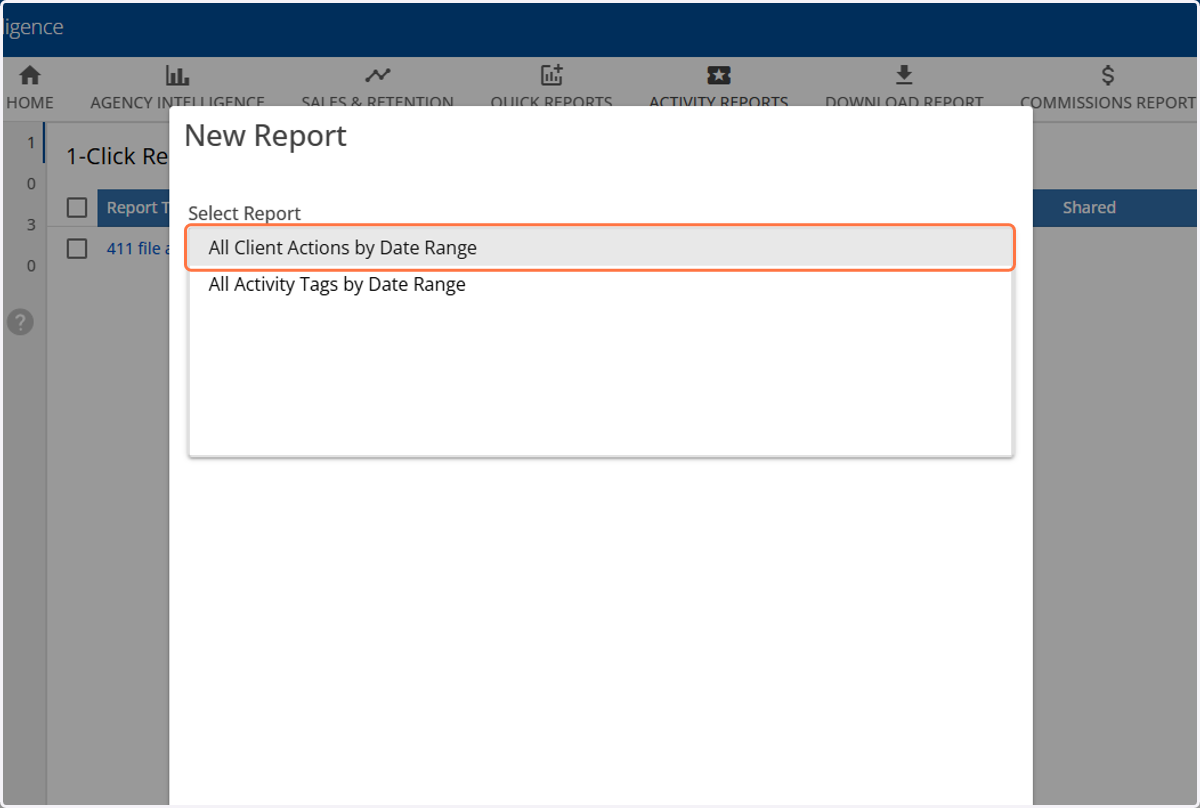The width and height of the screenshot is (1200, 808).
Task: Open Activity Reports star ticket icon
Action: click(718, 75)
